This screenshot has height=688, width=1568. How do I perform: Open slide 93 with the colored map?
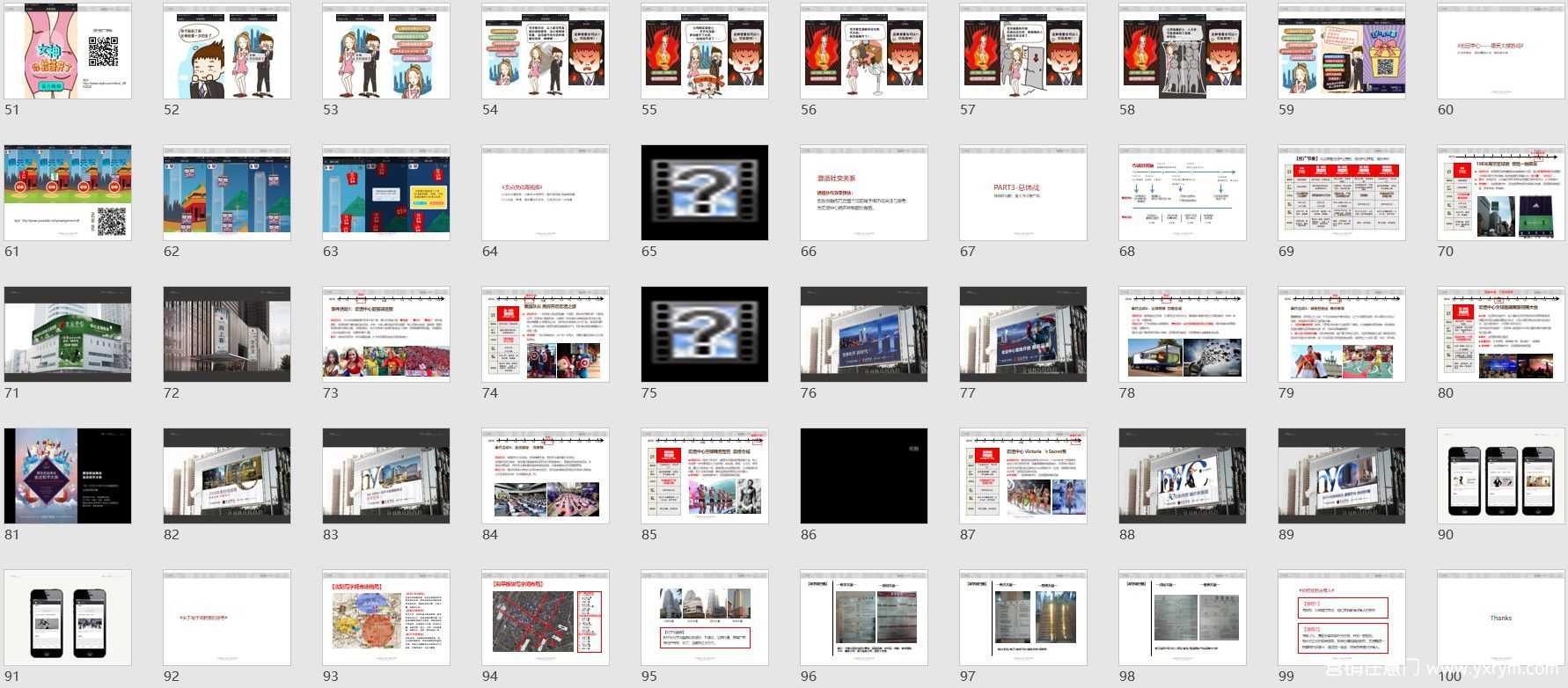pyautogui.click(x=385, y=618)
